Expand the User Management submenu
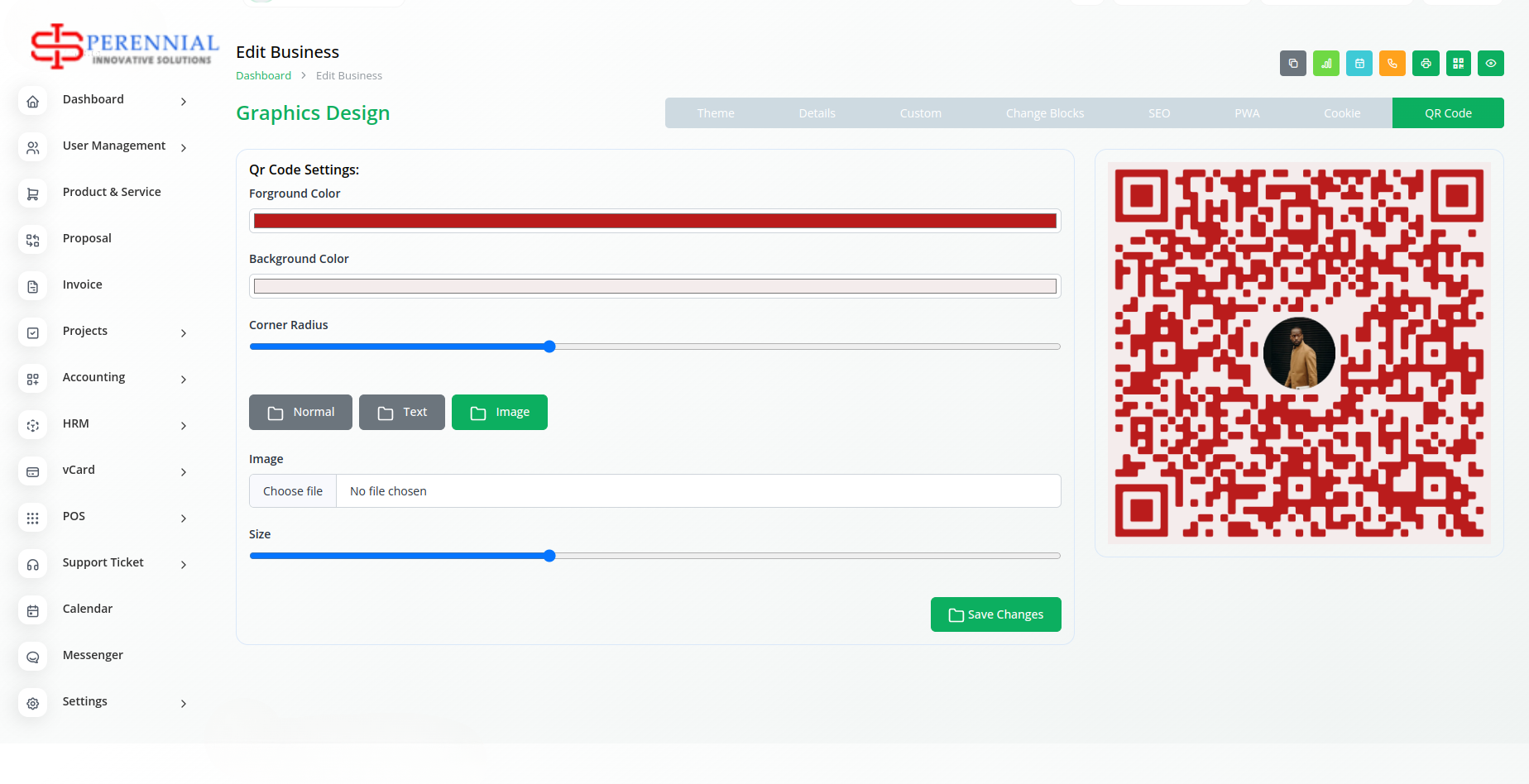 [184, 147]
